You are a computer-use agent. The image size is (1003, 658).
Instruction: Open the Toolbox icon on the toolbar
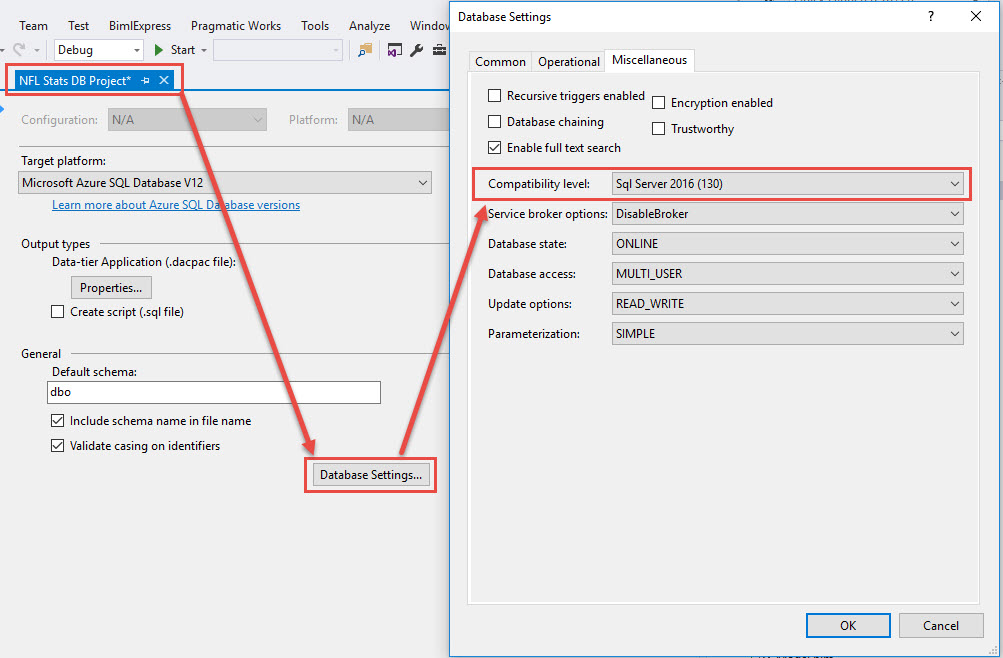click(x=439, y=49)
